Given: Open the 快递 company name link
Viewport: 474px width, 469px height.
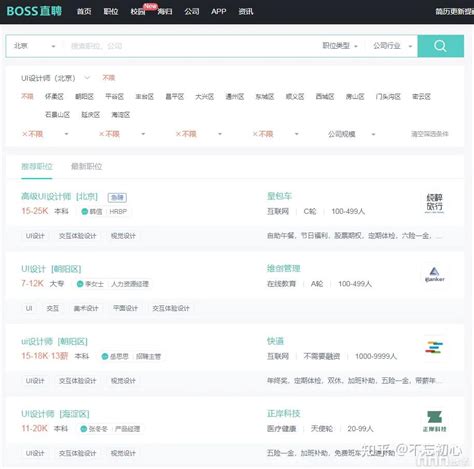Looking at the screenshot, I should click(x=275, y=341).
